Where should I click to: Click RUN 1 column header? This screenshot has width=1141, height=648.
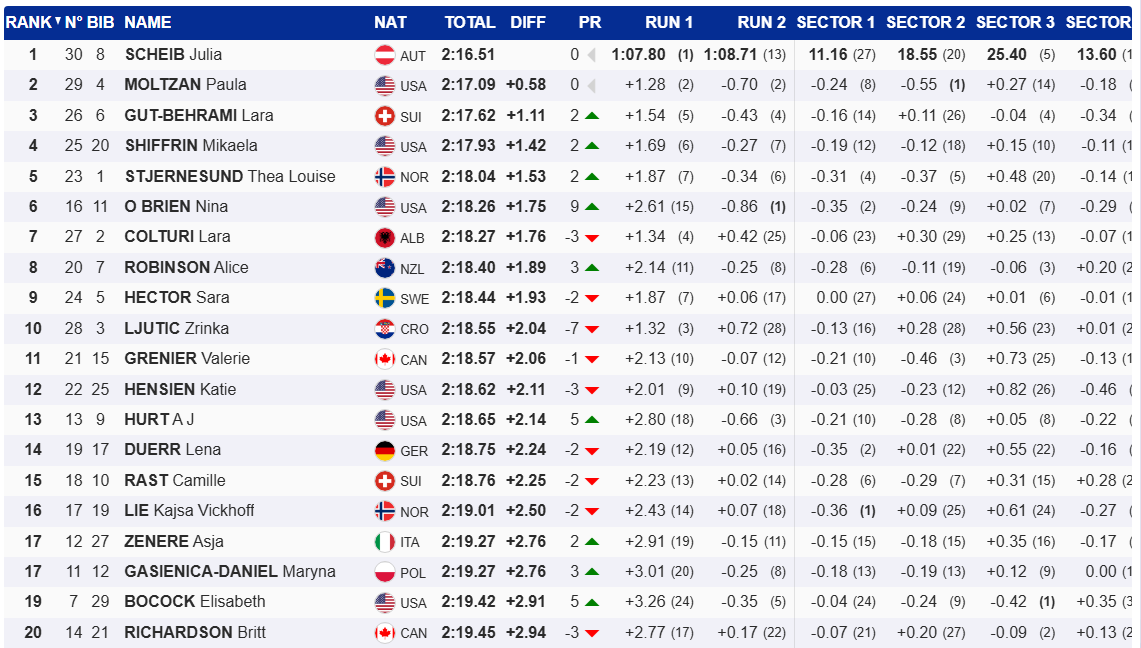[669, 22]
